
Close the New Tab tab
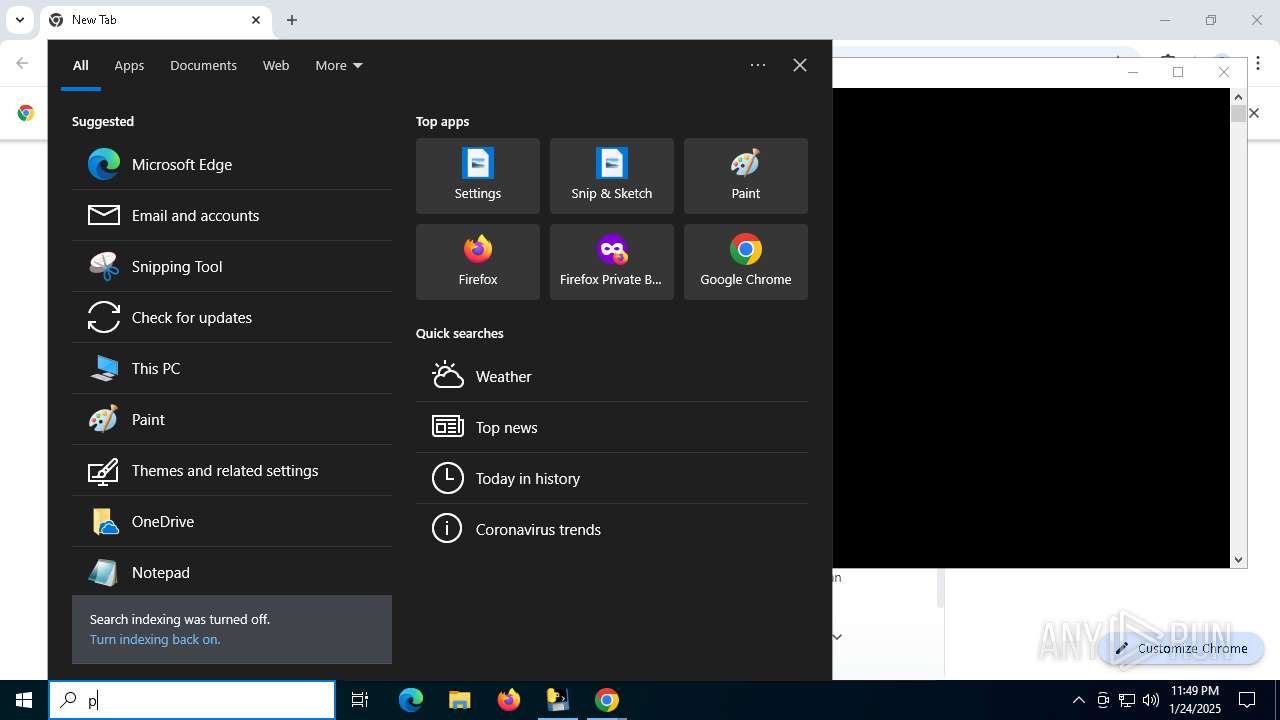256,20
